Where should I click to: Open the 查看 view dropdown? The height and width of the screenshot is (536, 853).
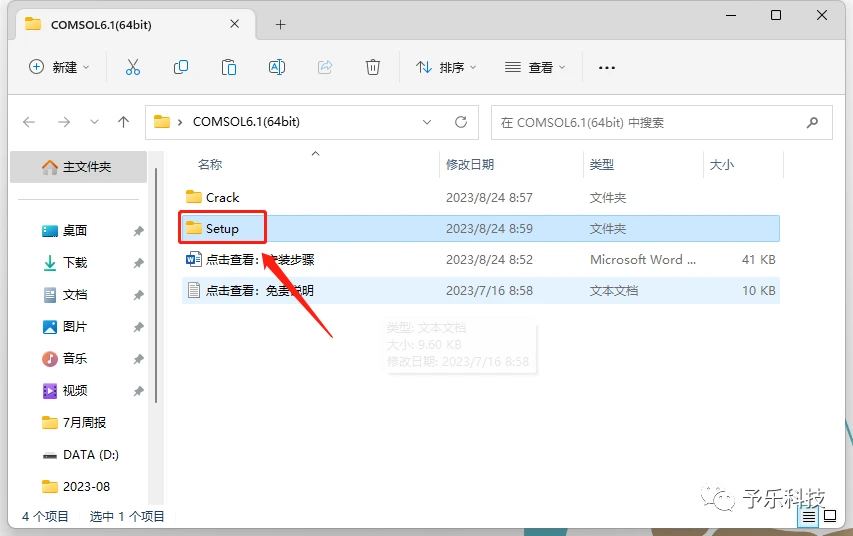(535, 67)
